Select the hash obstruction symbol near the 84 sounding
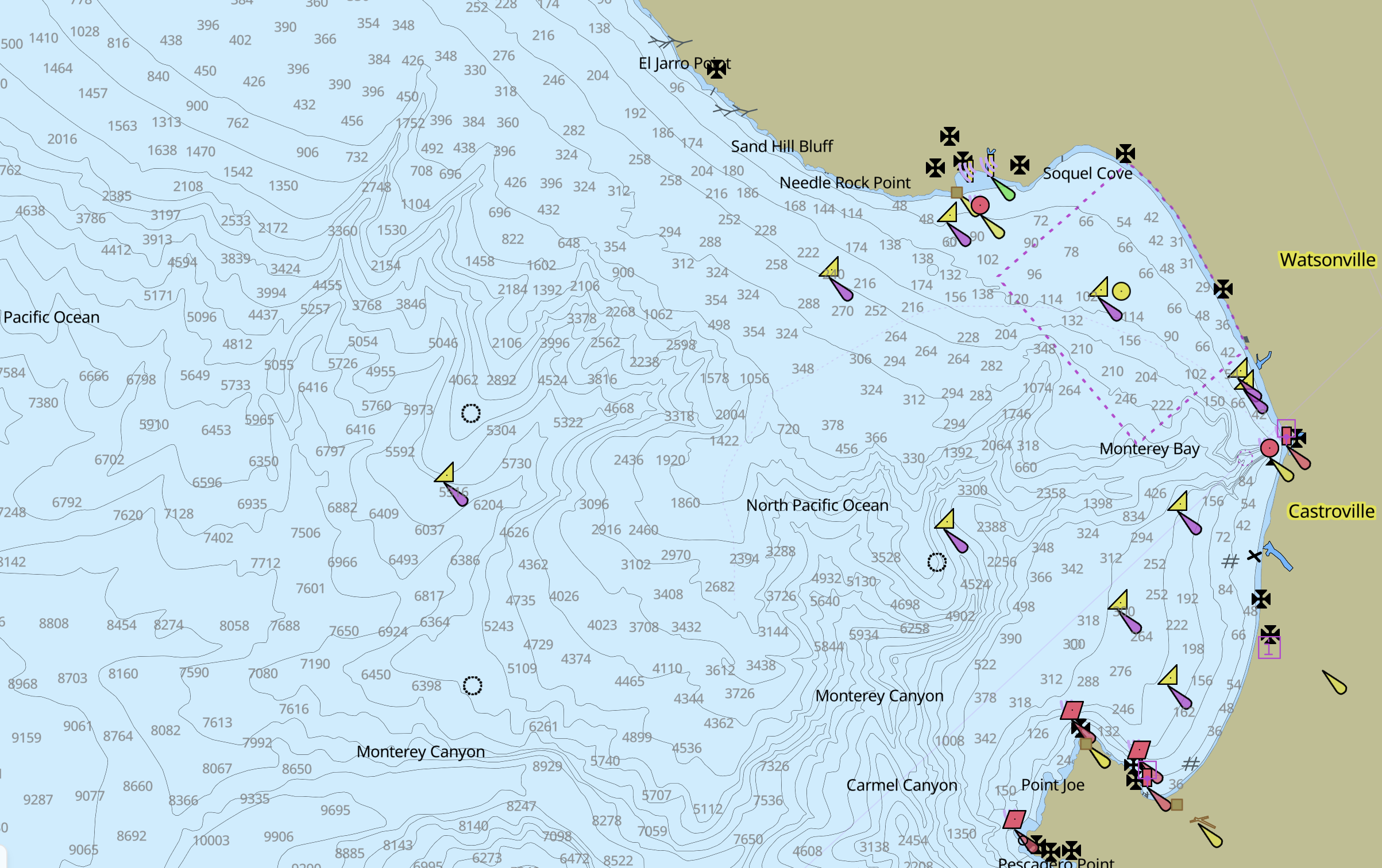This screenshot has height=868, width=1382. pyautogui.click(x=1230, y=561)
